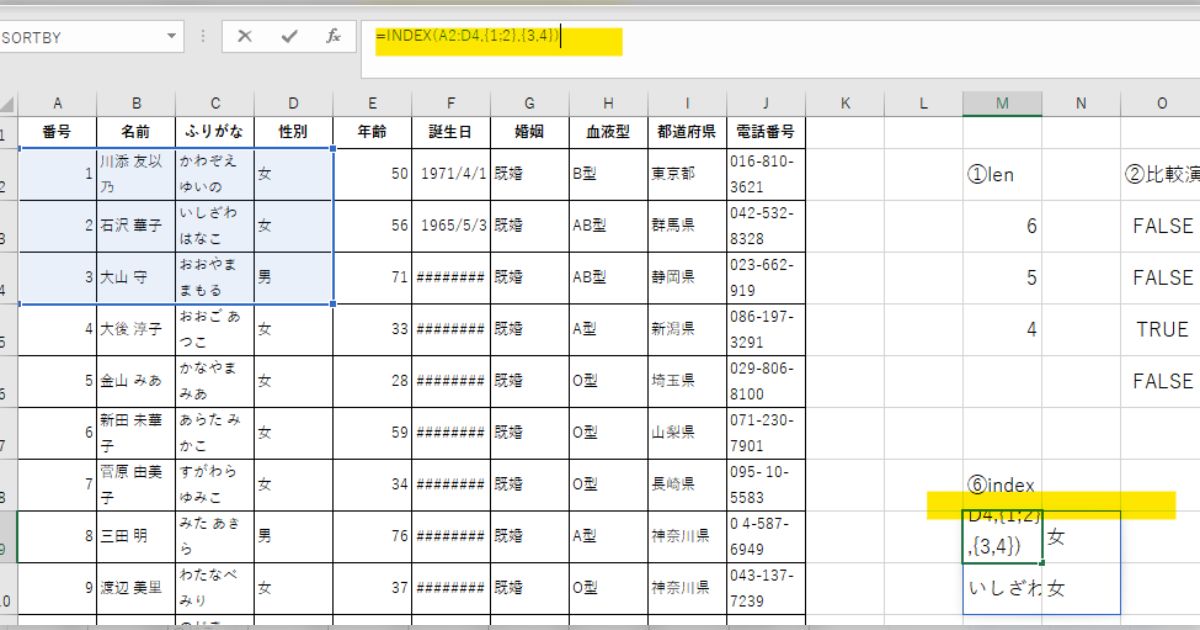Select the birthday cell 1971/4/1

(450, 173)
